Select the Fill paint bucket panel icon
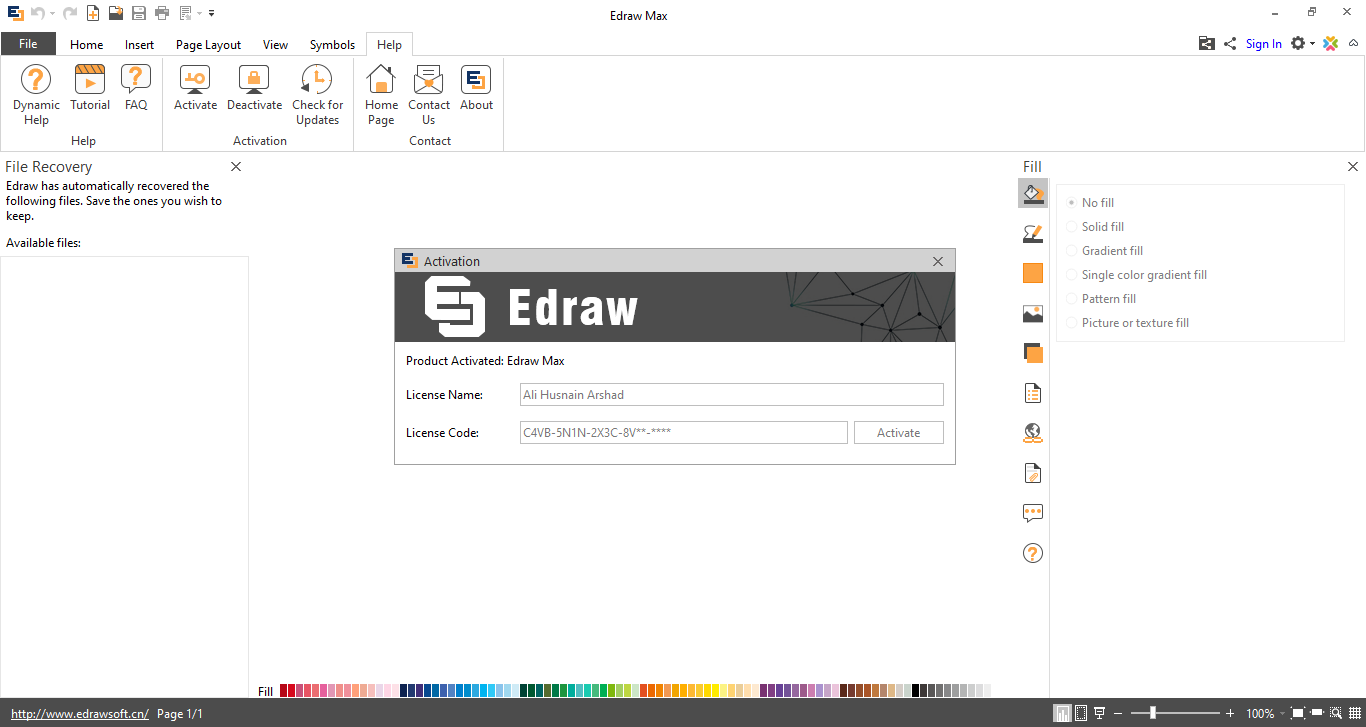The image size is (1366, 727). 1033,193
